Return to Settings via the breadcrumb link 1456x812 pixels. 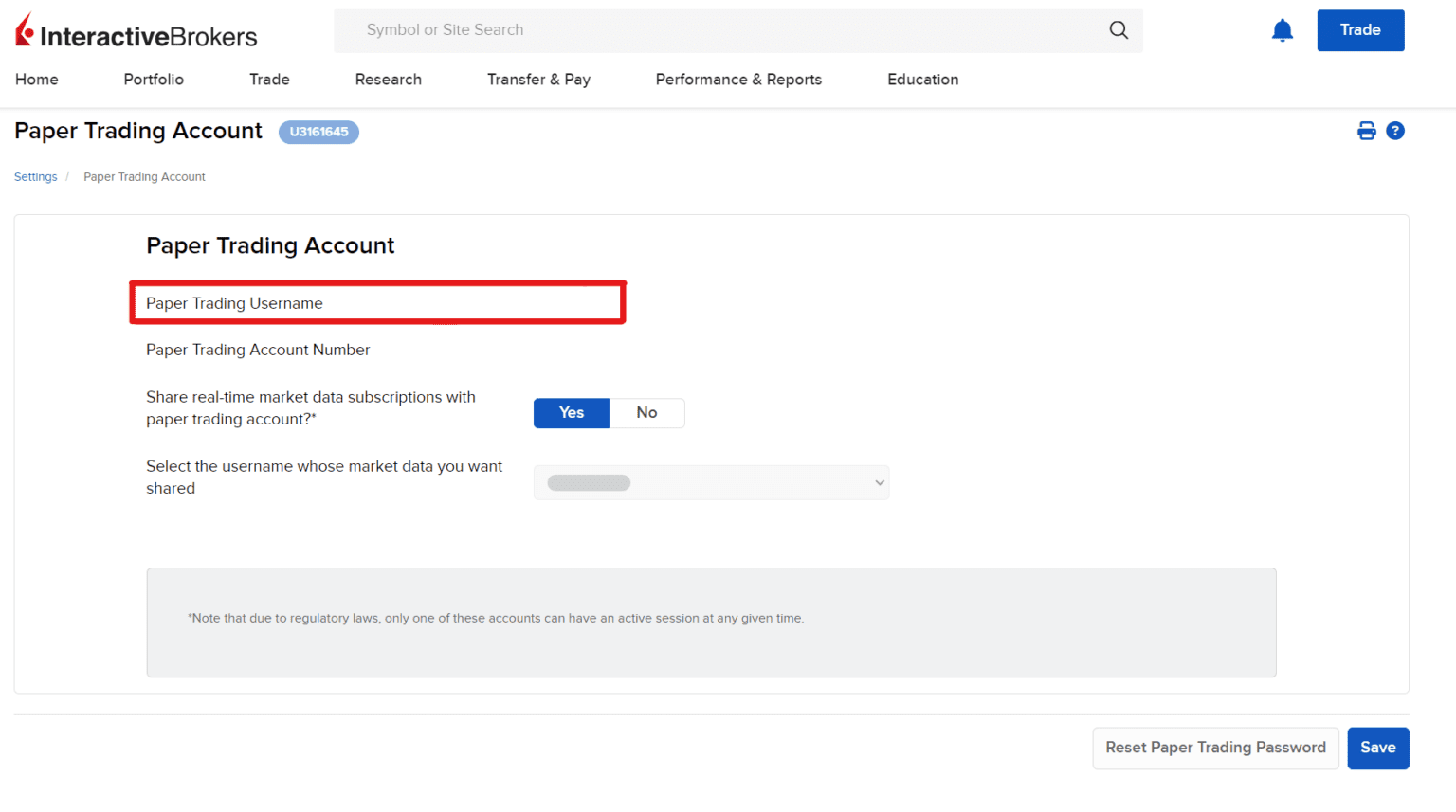pyautogui.click(x=35, y=176)
